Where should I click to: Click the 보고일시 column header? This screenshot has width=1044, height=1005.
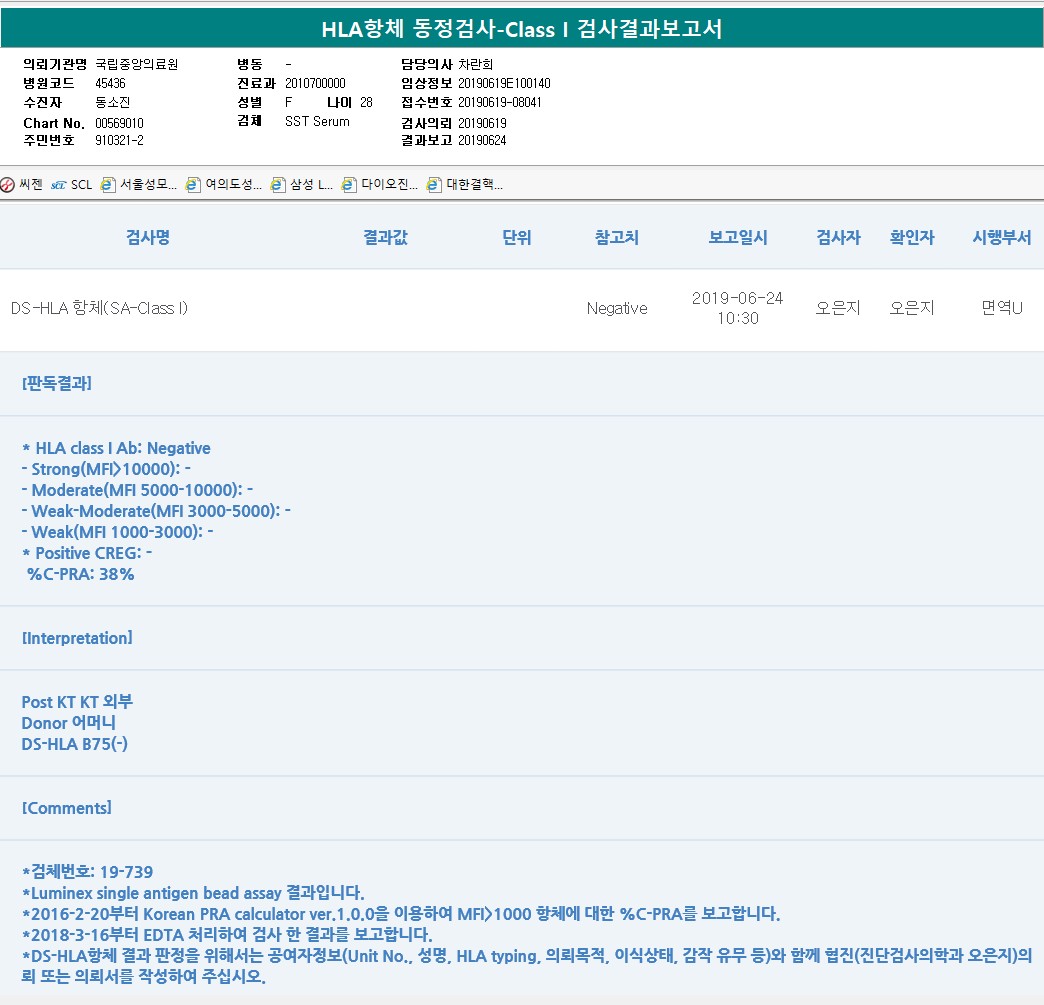(x=738, y=238)
